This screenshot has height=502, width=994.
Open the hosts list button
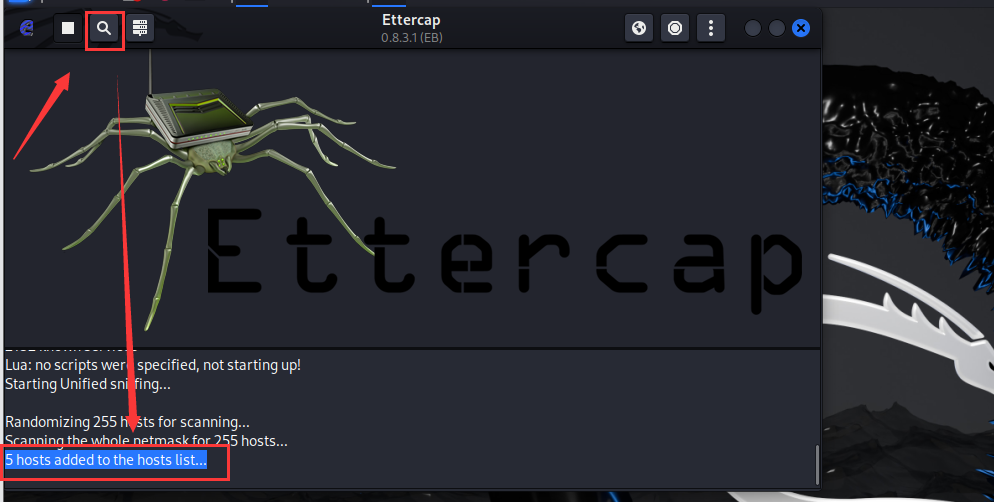click(140, 28)
